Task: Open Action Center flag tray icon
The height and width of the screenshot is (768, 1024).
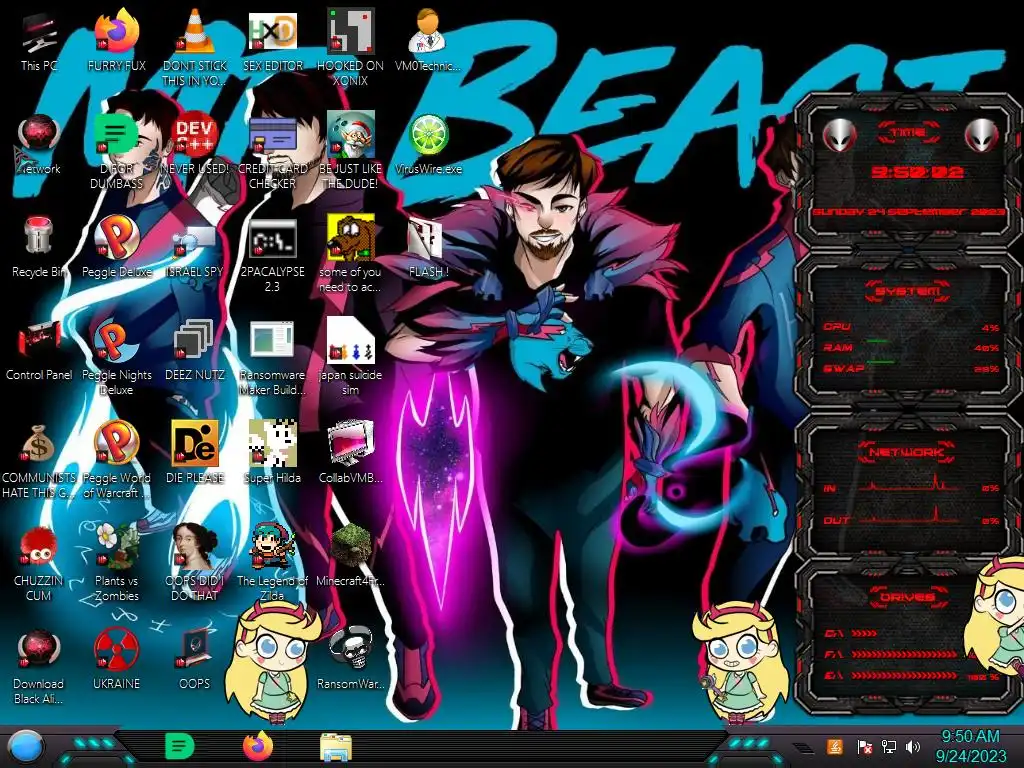Action: point(864,746)
